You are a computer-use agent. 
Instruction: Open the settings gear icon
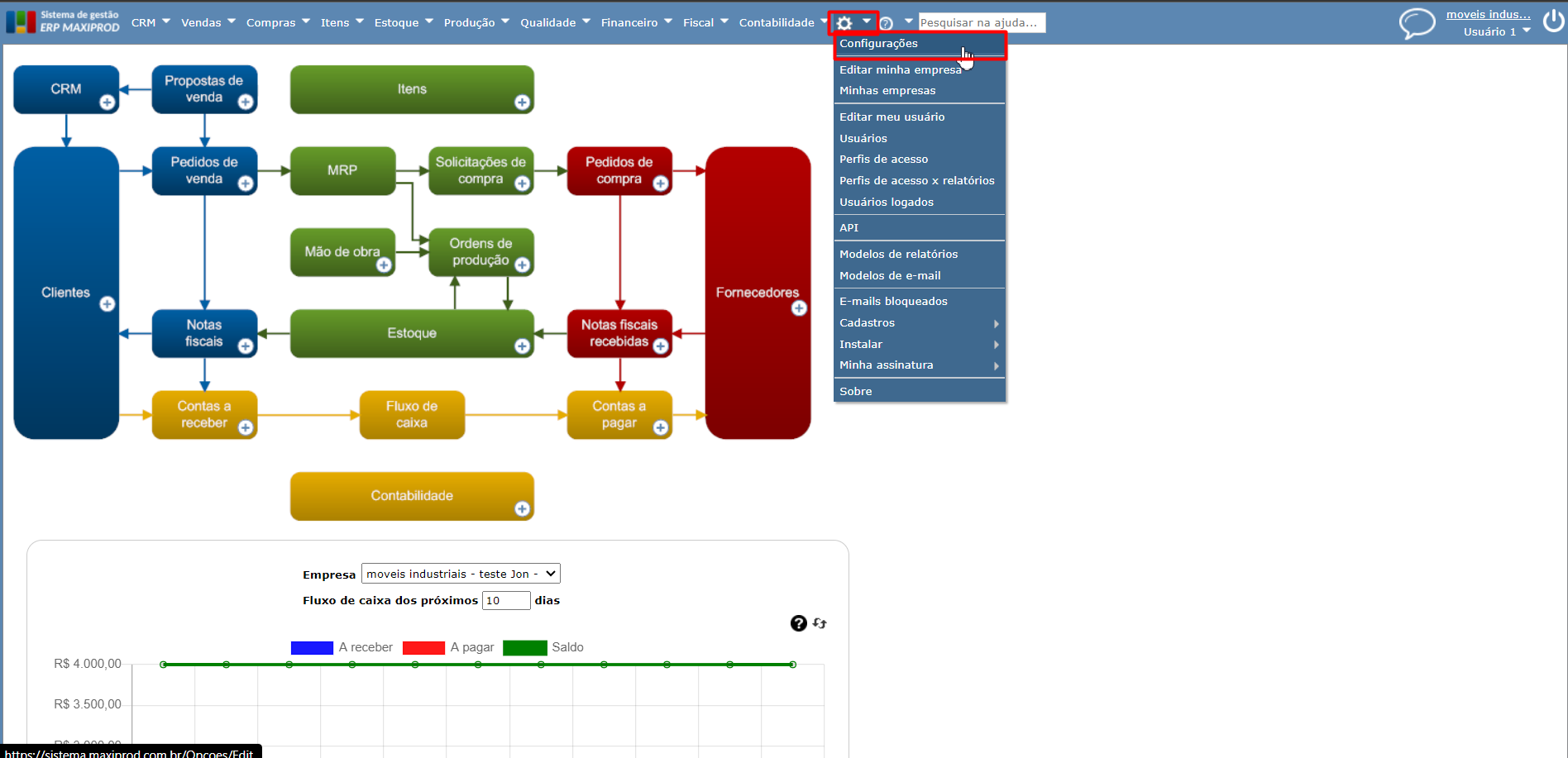pyautogui.click(x=844, y=23)
